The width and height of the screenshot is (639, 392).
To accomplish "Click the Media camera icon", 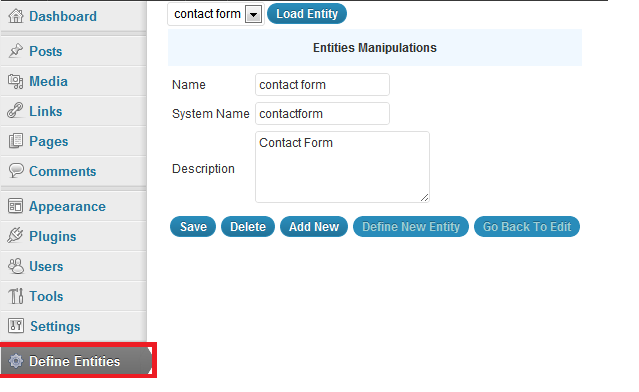I will [x=16, y=81].
